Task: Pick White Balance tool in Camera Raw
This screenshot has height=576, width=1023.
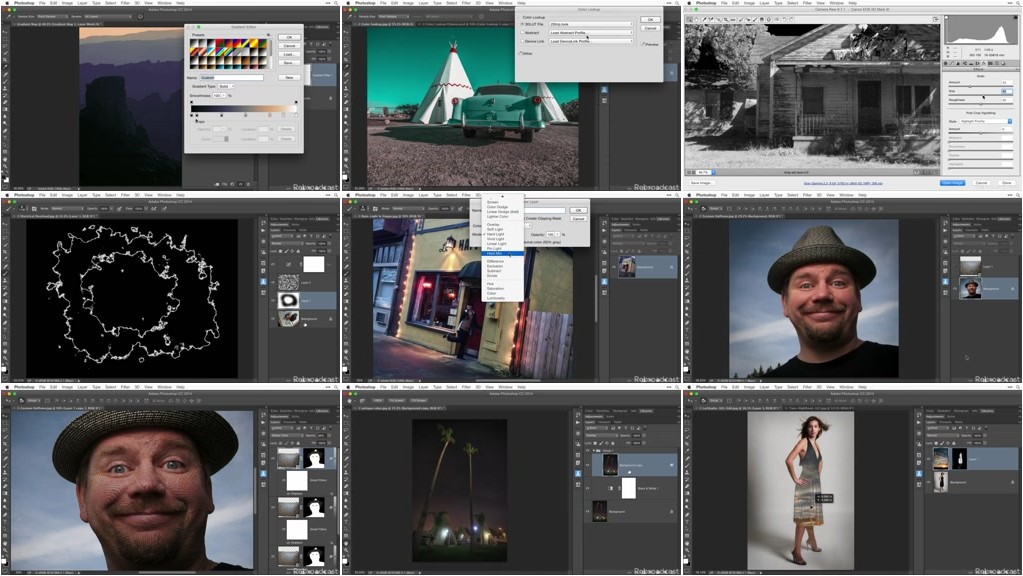Action: coord(704,20)
